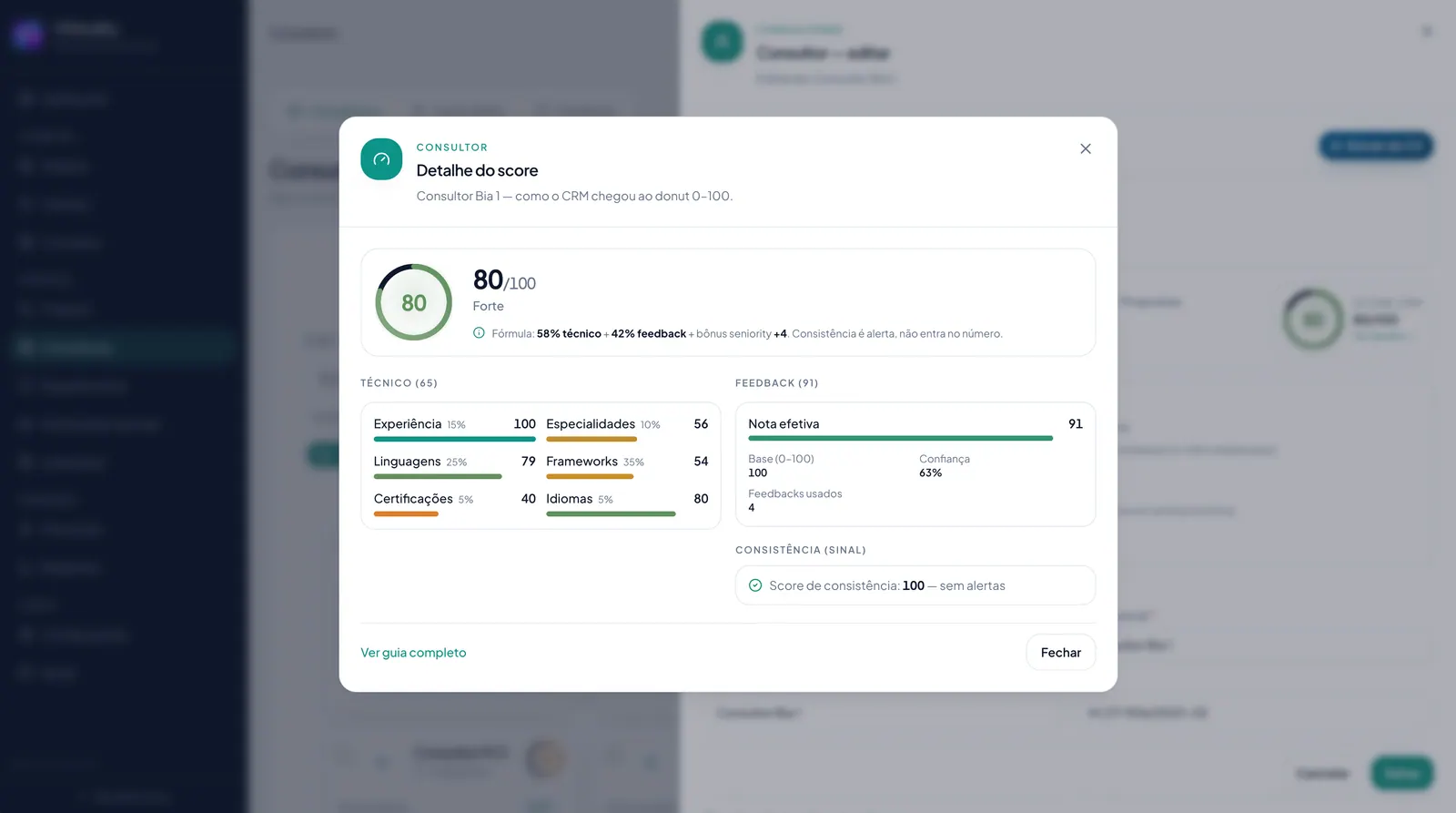The image size is (1456, 813).
Task: Click the Nota efetiva value 91
Action: (x=1076, y=424)
